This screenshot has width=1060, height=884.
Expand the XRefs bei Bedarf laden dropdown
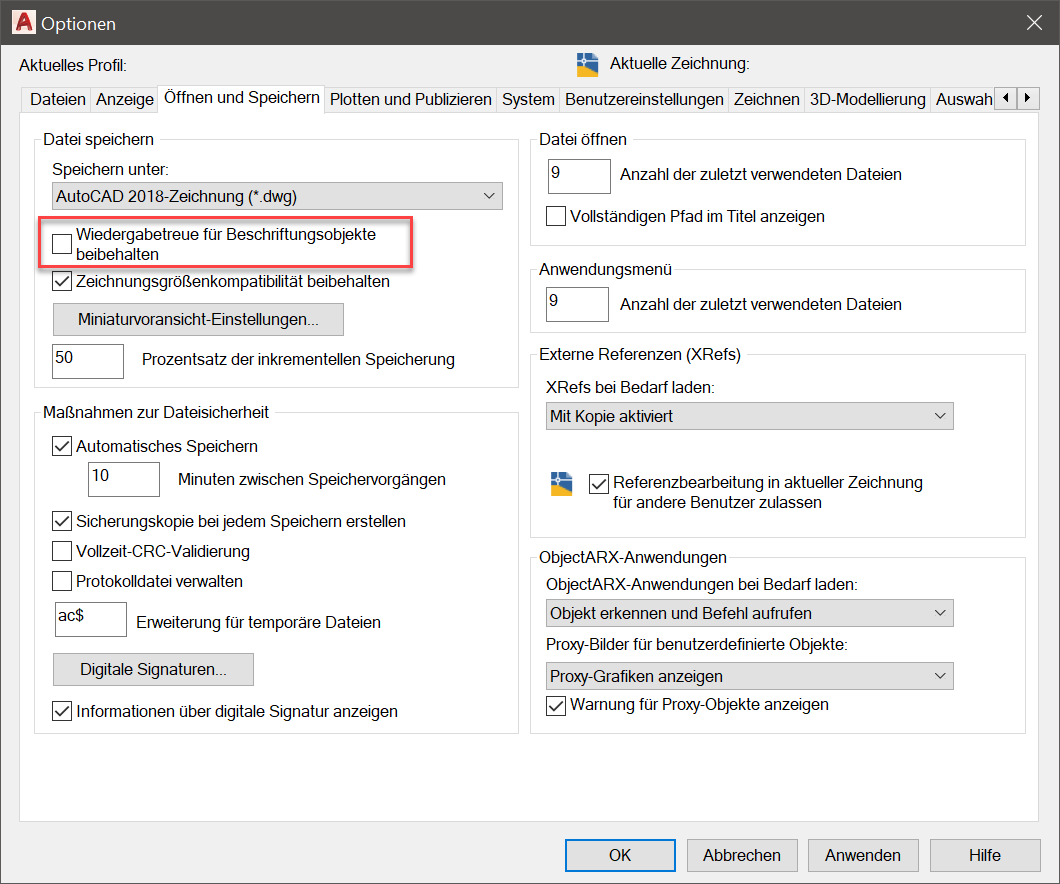tap(750, 416)
